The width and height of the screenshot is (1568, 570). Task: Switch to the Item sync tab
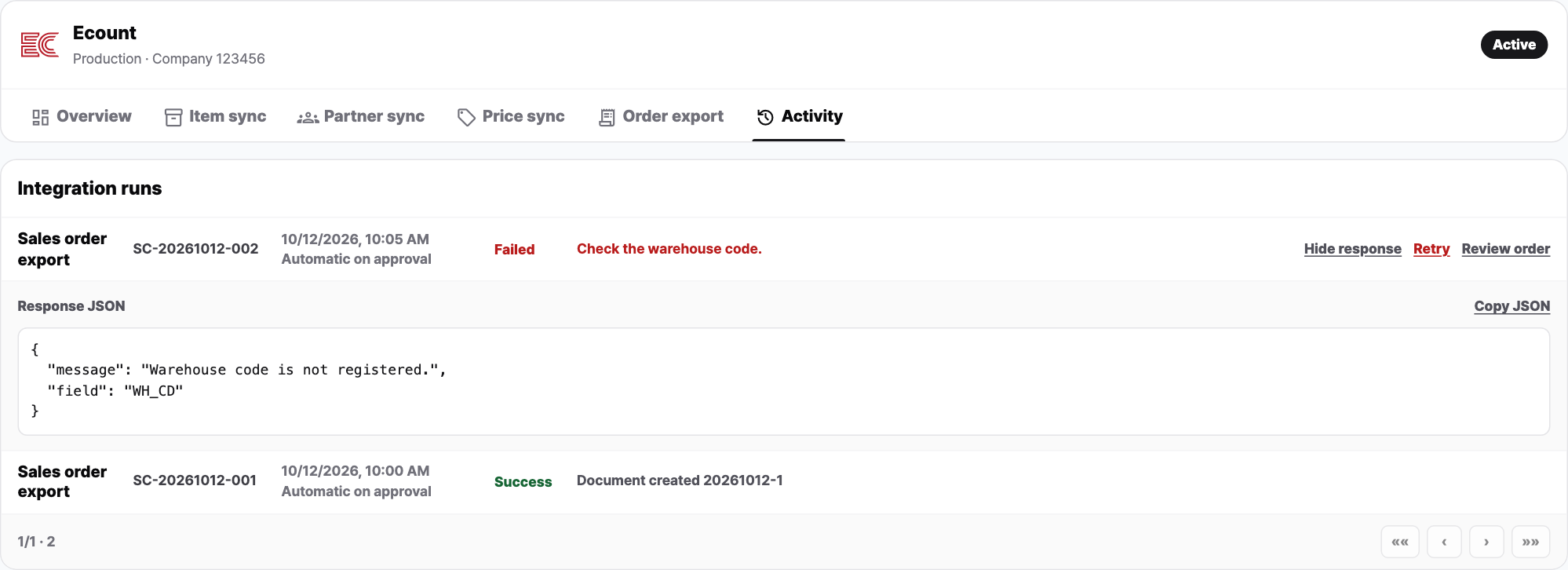click(216, 117)
